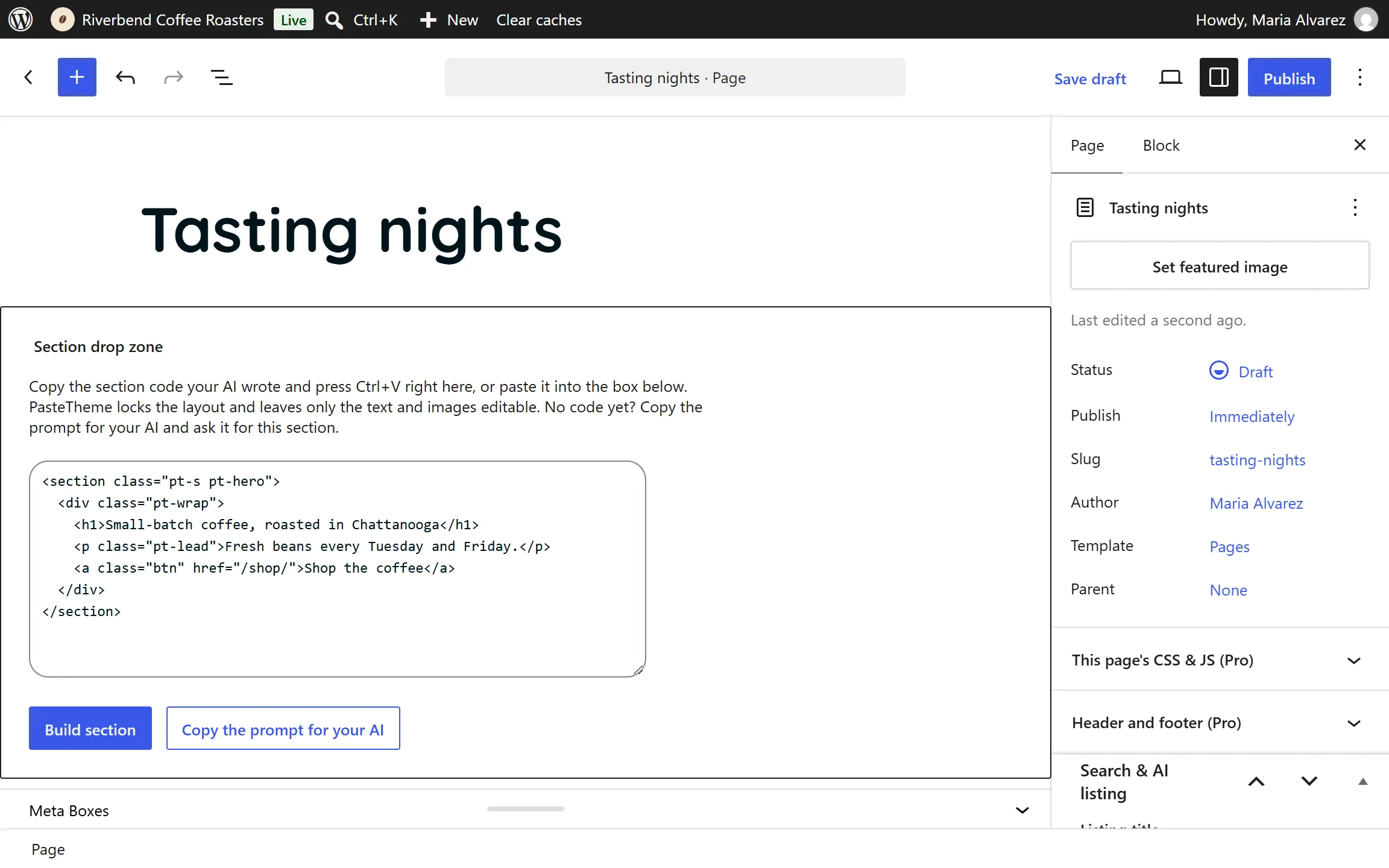Screen dimensions: 1389x868
Task: Change the Draft status
Action: tap(1242, 371)
